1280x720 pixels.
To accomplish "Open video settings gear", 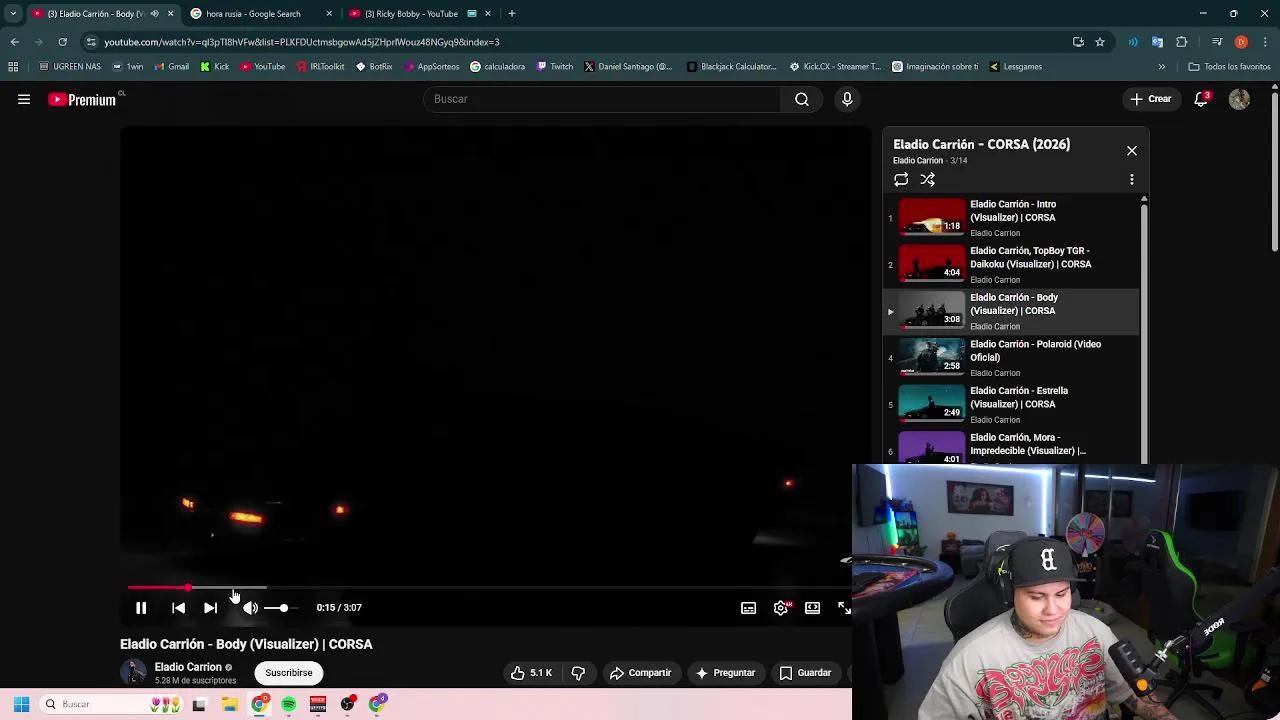I will [x=781, y=608].
